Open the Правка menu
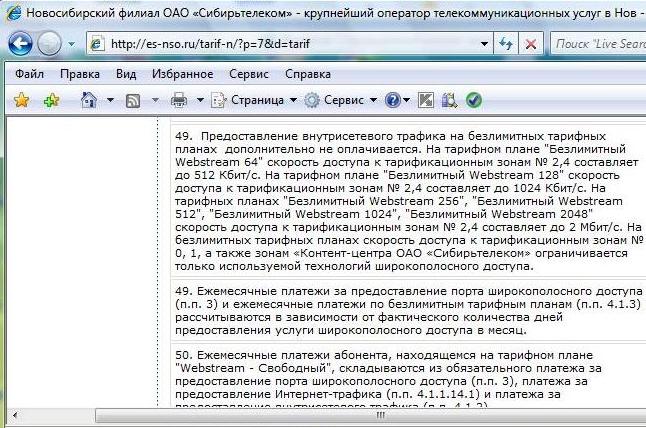 [80, 74]
